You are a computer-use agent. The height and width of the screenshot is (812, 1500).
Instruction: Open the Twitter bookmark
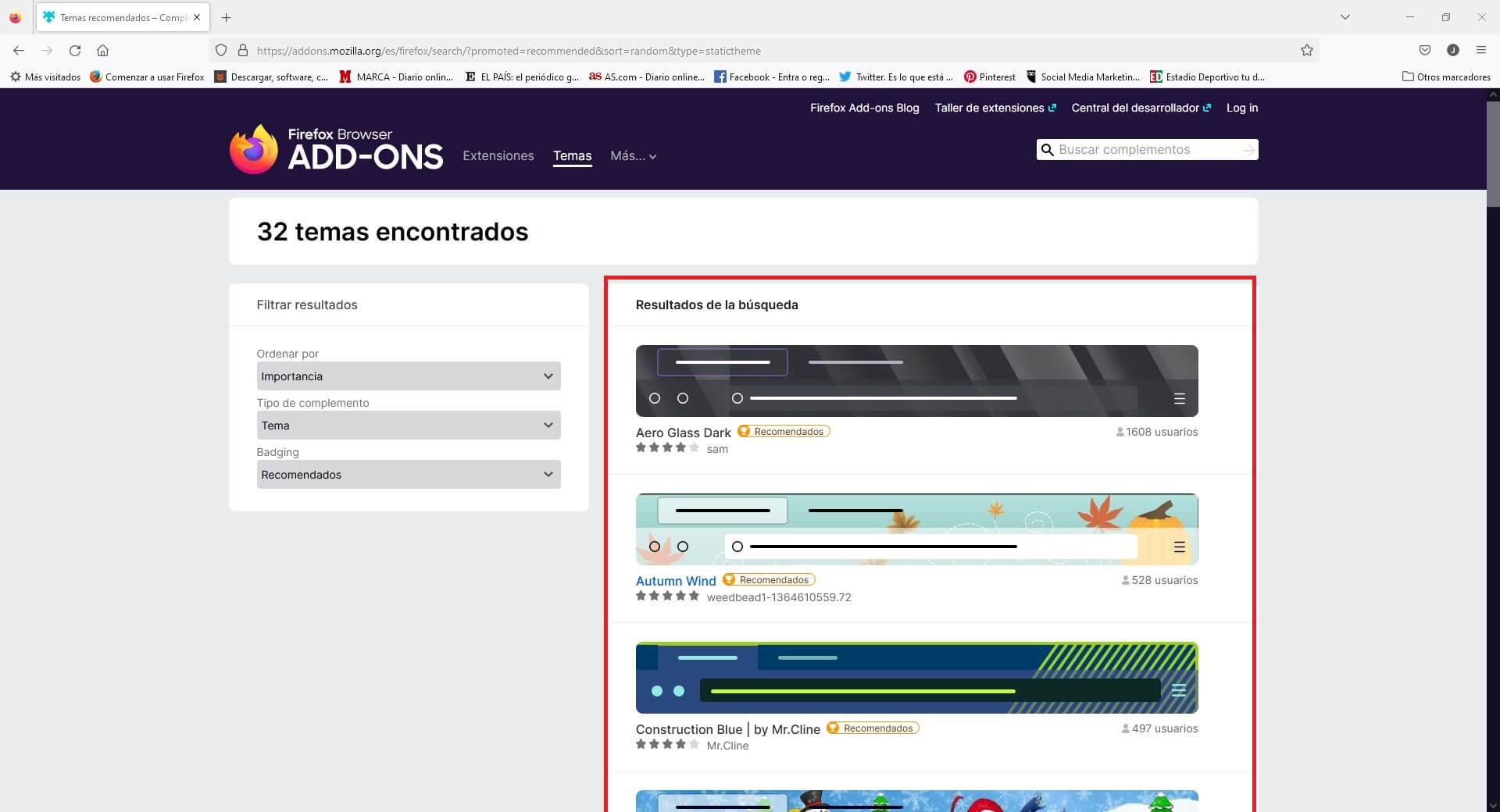point(896,77)
